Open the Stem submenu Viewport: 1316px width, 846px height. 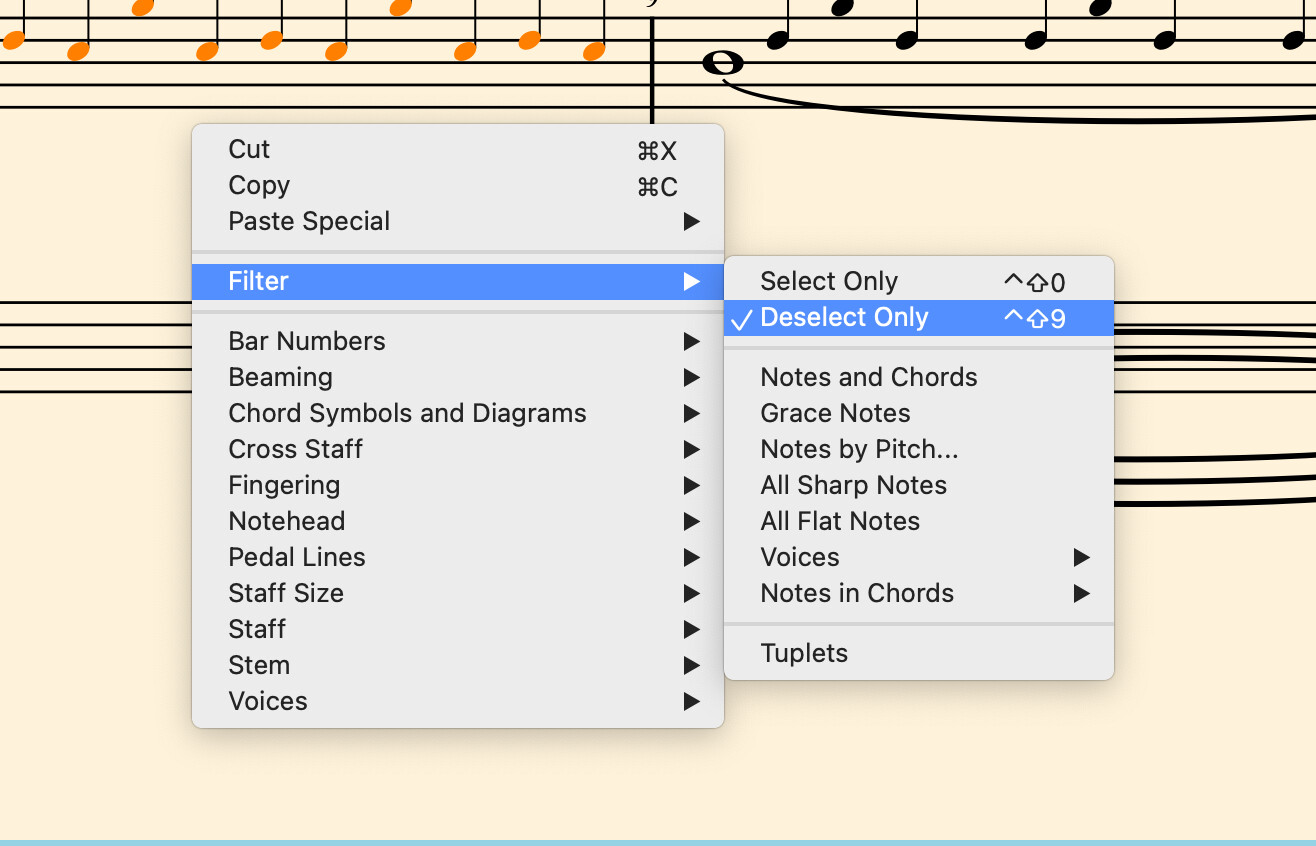pos(458,665)
